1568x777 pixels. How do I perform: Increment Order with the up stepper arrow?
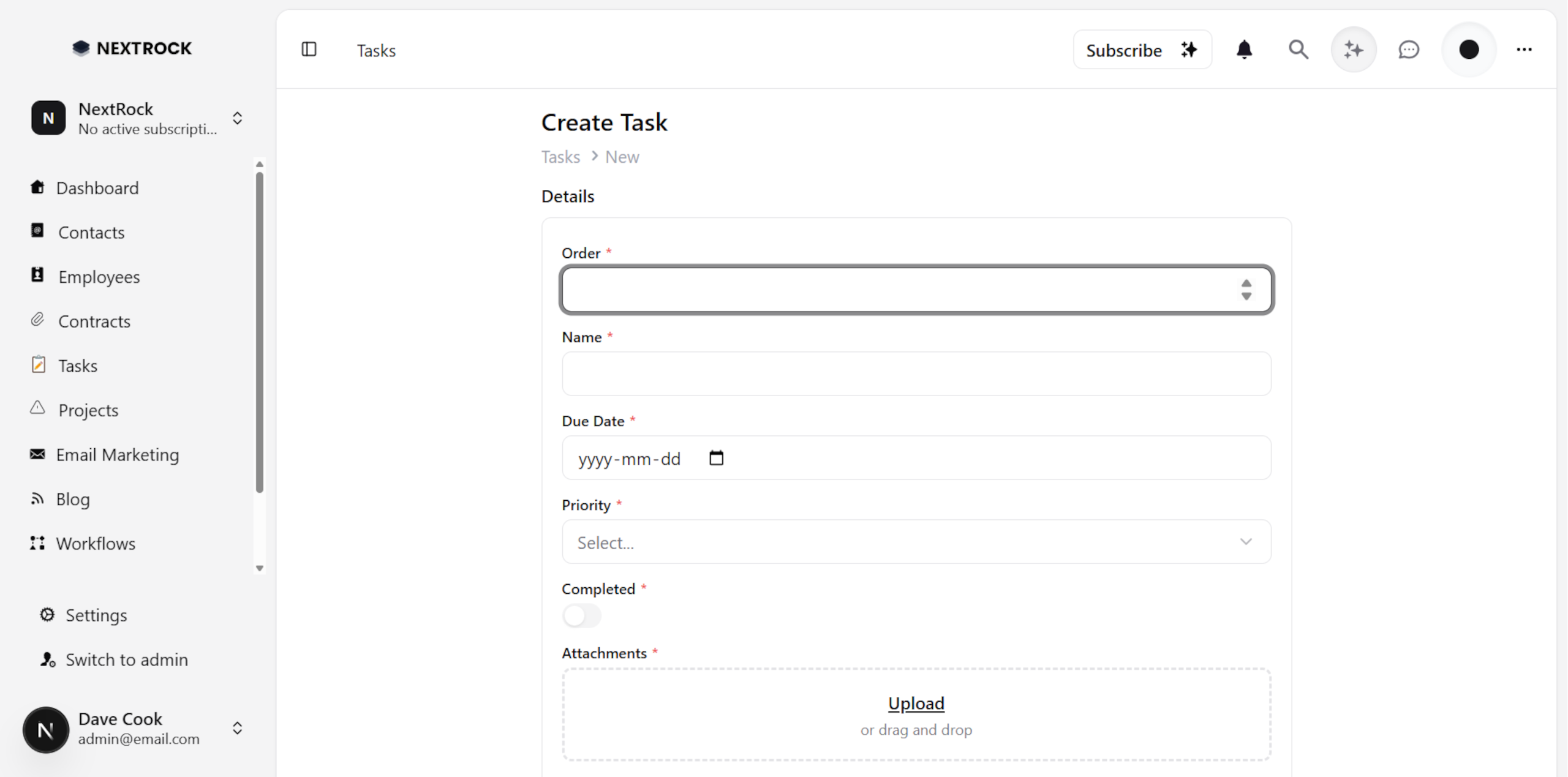1246,283
